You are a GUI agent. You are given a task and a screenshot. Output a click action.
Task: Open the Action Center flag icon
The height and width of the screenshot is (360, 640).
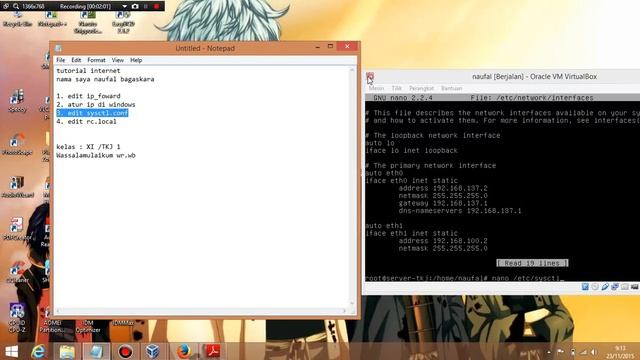click(x=560, y=352)
